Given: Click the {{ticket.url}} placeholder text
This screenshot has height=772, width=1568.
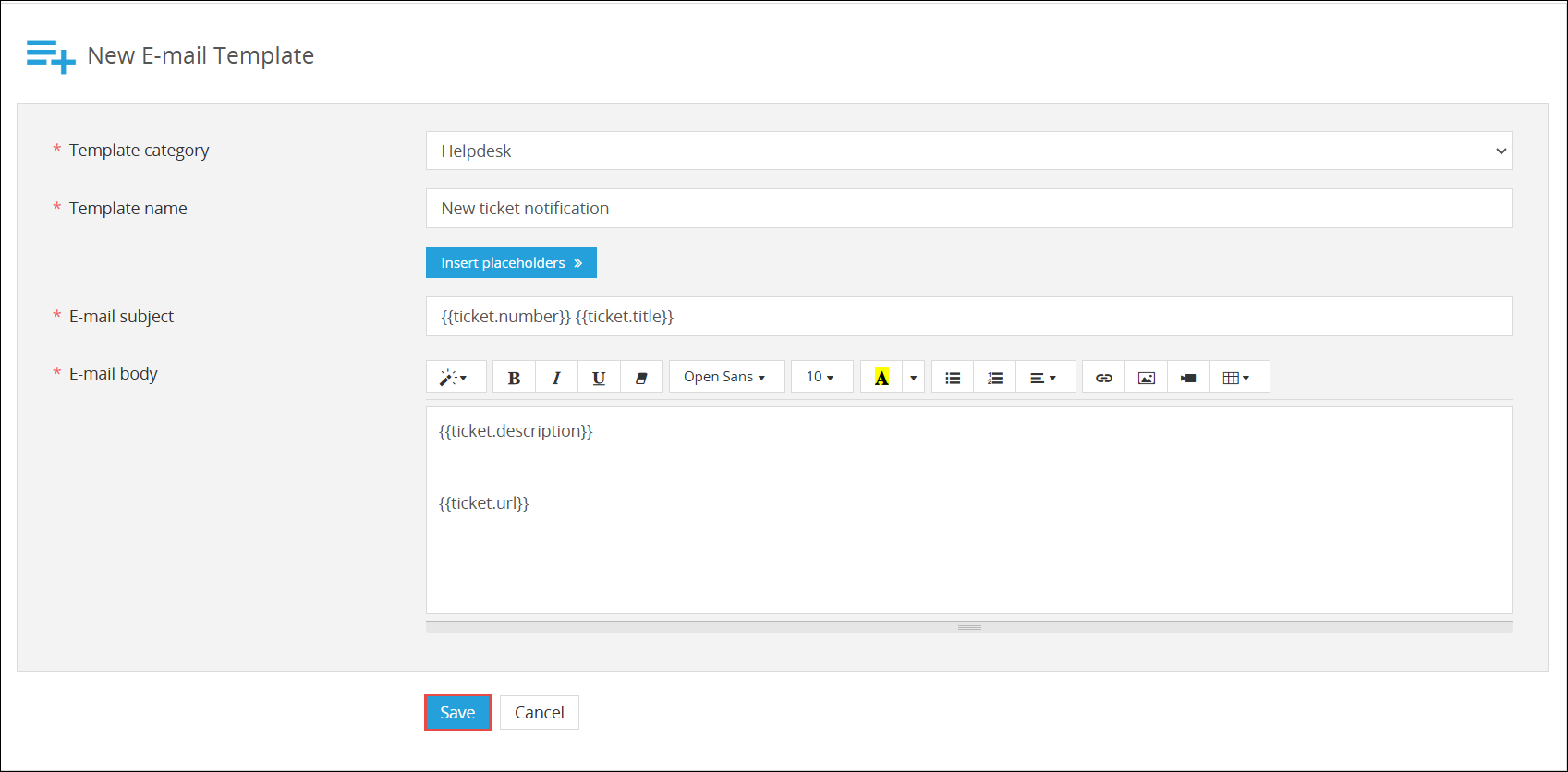Looking at the screenshot, I should tap(484, 503).
